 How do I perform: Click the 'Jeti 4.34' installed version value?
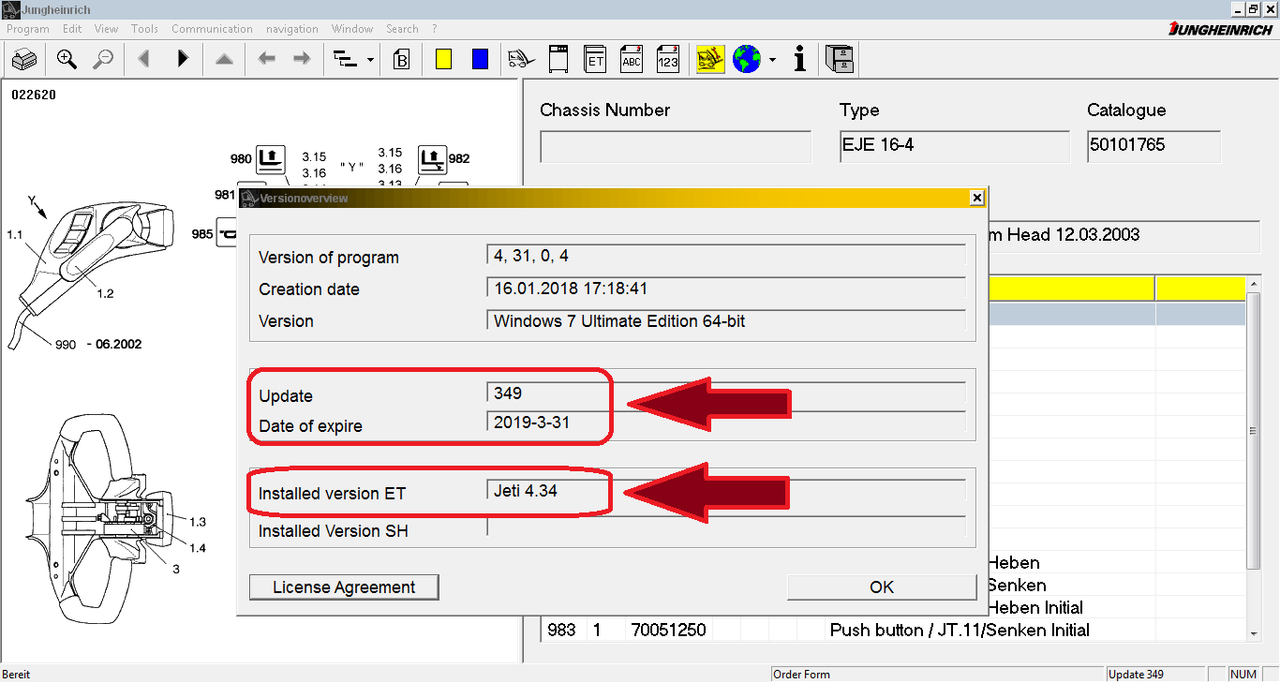tap(526, 490)
